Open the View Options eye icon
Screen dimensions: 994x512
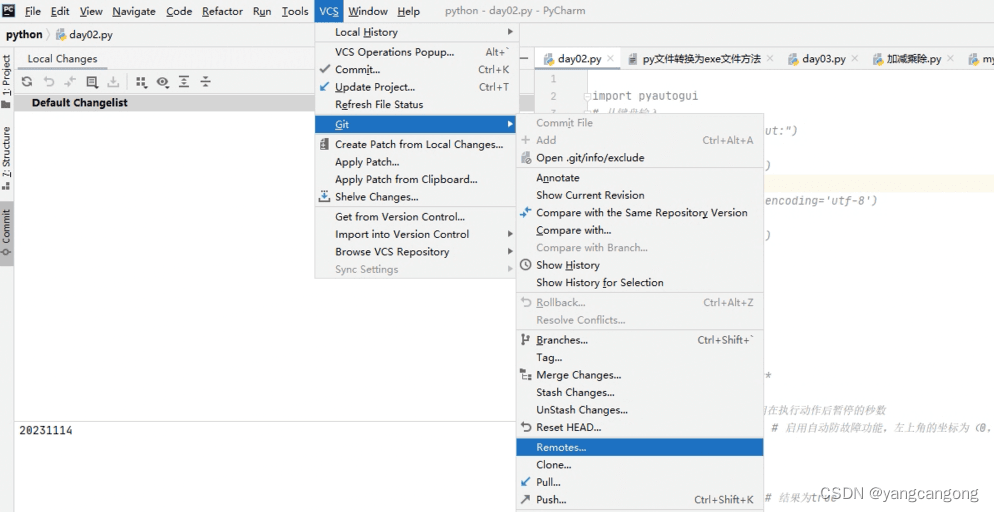click(163, 82)
